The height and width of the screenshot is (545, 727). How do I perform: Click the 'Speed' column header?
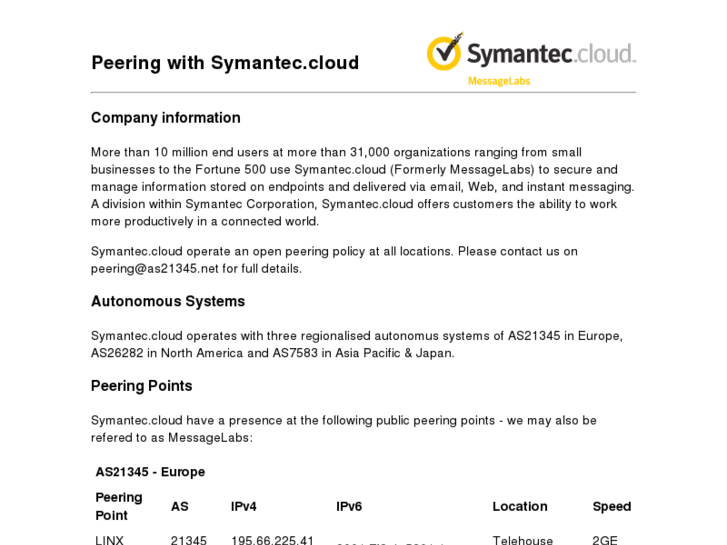[x=612, y=507]
